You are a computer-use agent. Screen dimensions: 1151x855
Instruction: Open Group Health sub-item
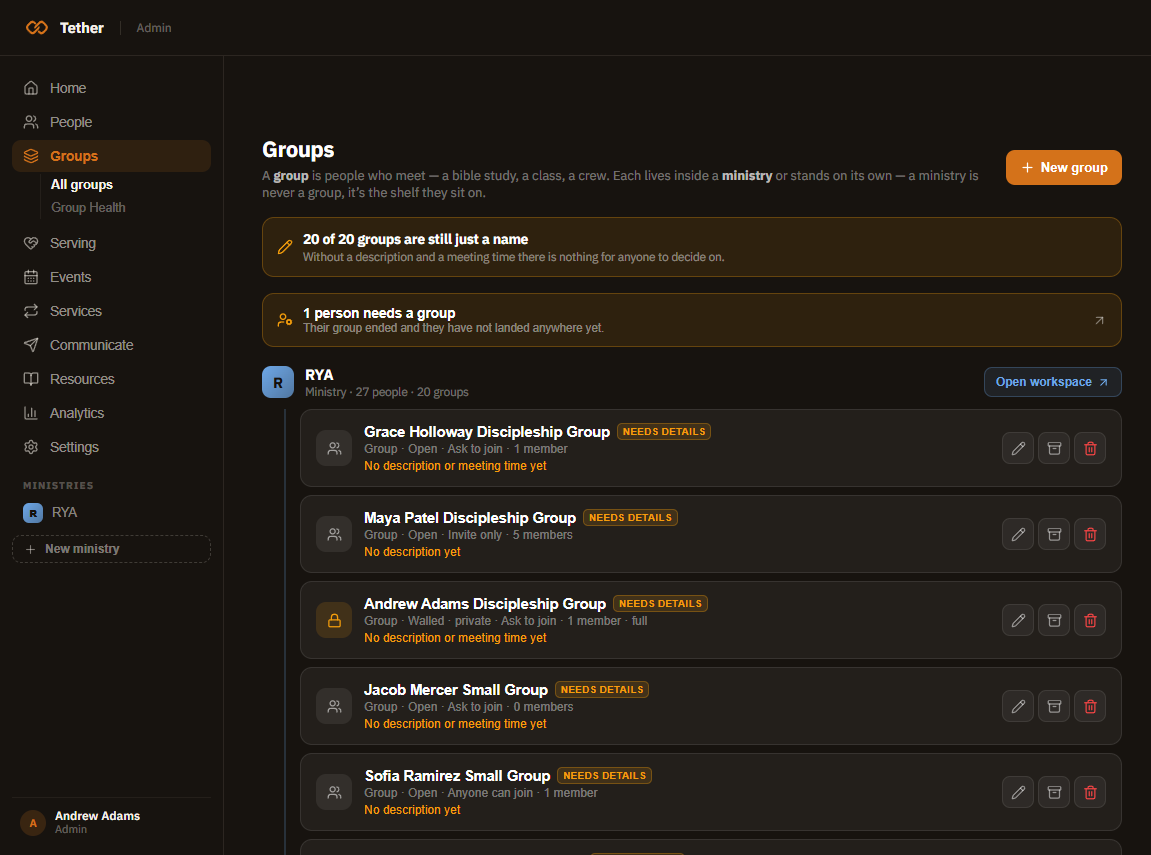coord(88,208)
